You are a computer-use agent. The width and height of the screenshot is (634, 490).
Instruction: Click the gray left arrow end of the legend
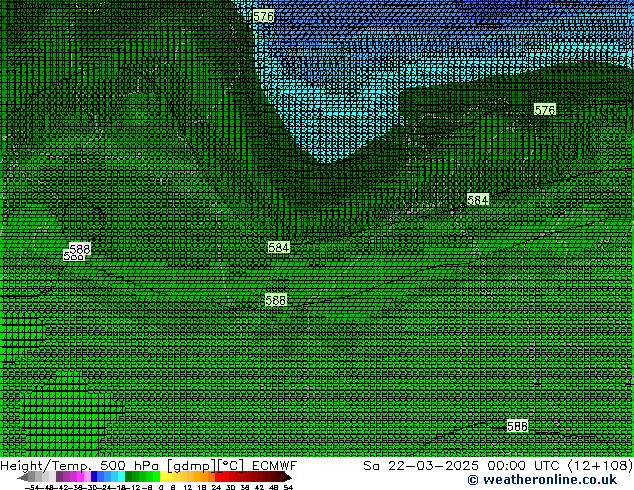click(x=23, y=478)
